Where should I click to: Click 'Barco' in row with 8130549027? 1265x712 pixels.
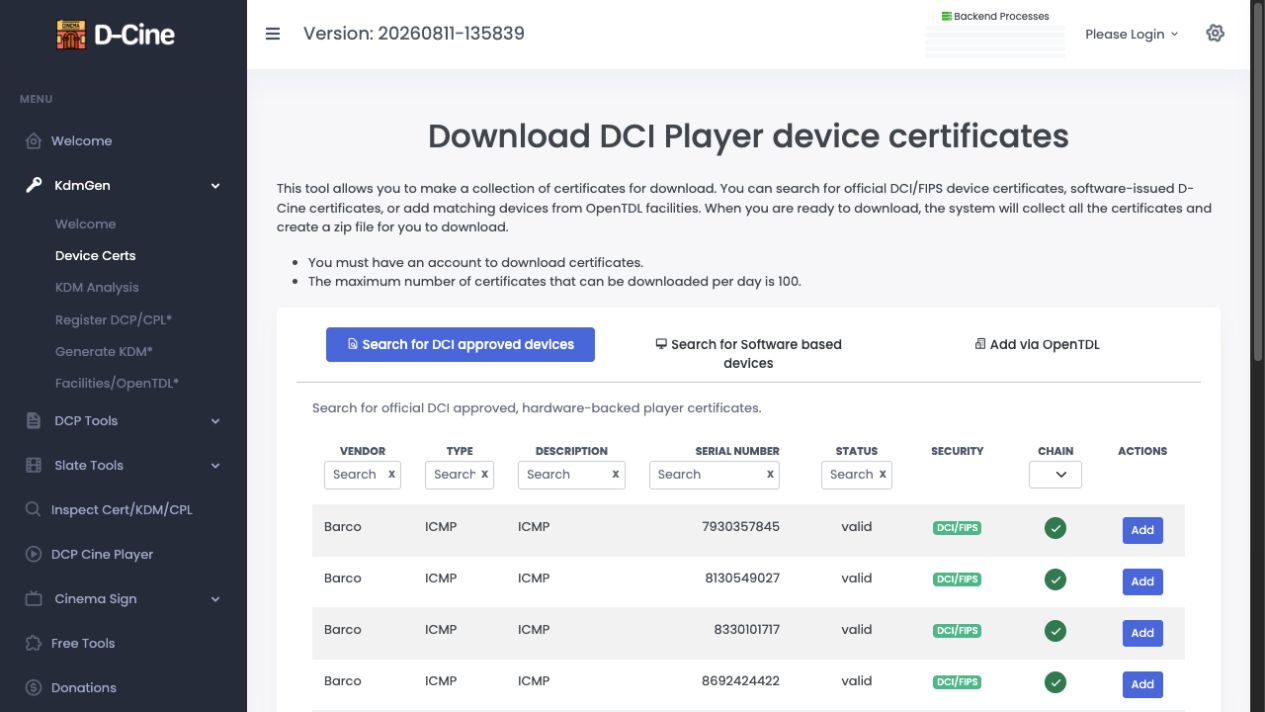[x=343, y=578]
